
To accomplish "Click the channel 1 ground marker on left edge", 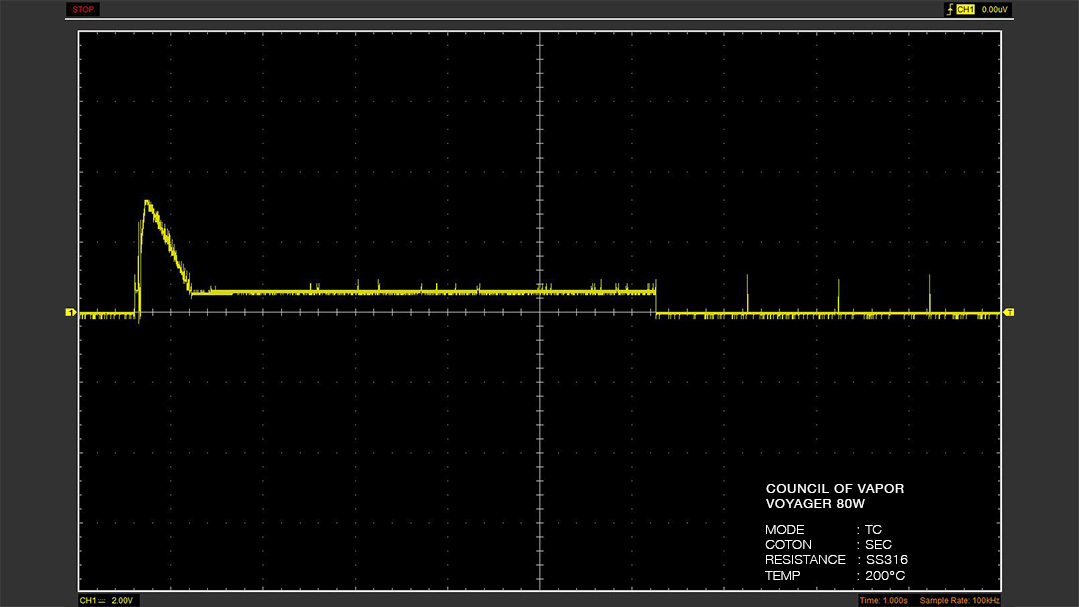I will click(70, 312).
